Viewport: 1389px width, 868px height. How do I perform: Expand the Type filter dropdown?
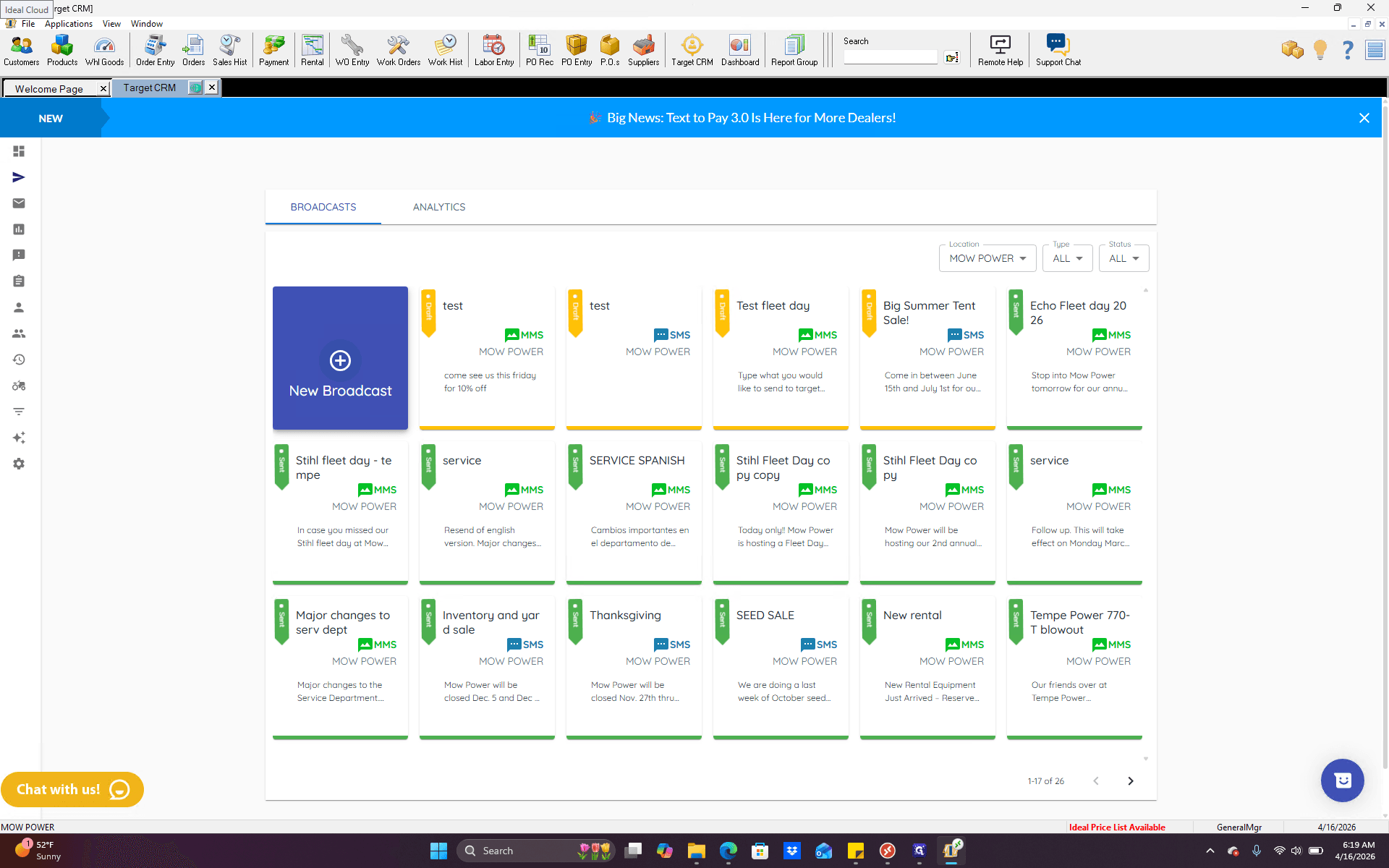(1068, 258)
